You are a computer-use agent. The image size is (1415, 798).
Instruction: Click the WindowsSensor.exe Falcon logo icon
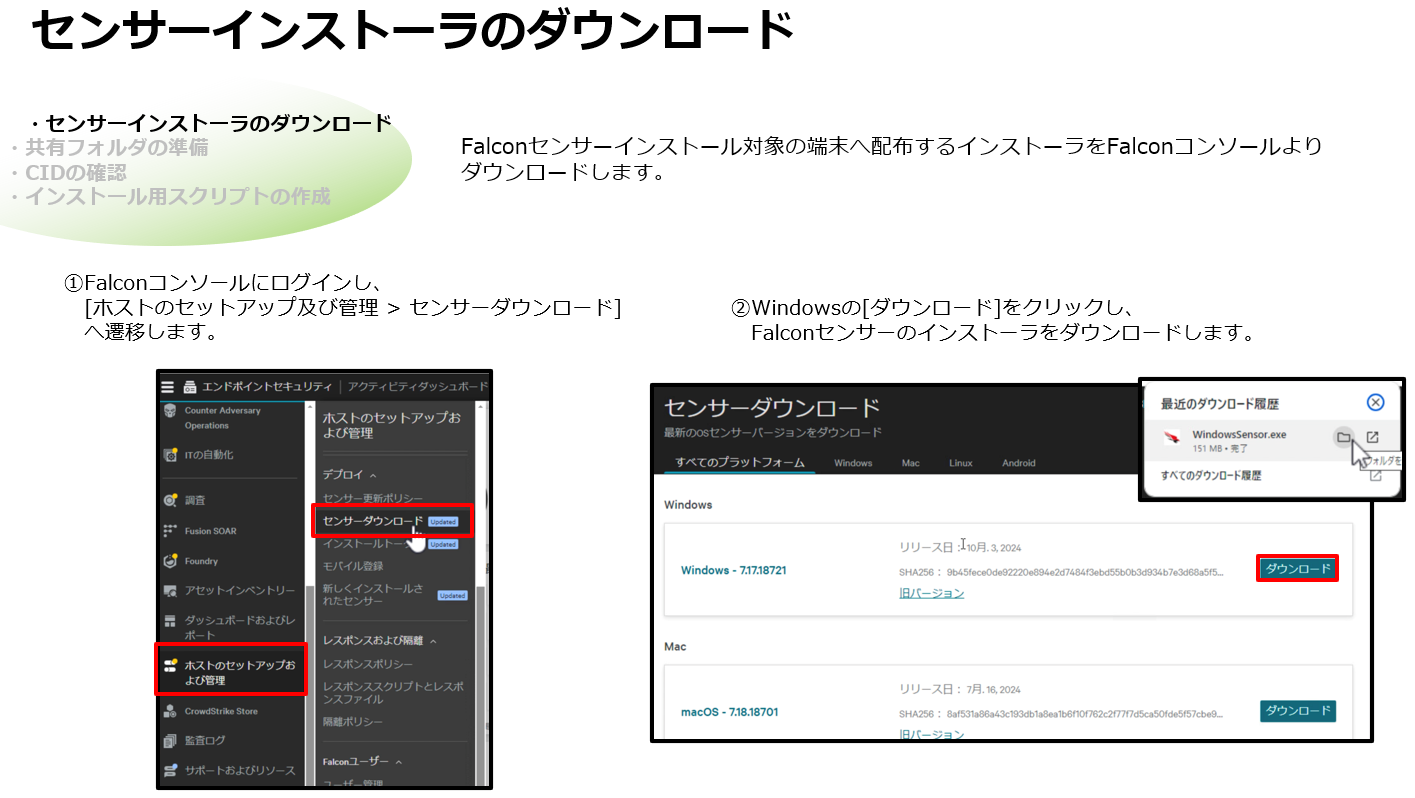[1172, 436]
